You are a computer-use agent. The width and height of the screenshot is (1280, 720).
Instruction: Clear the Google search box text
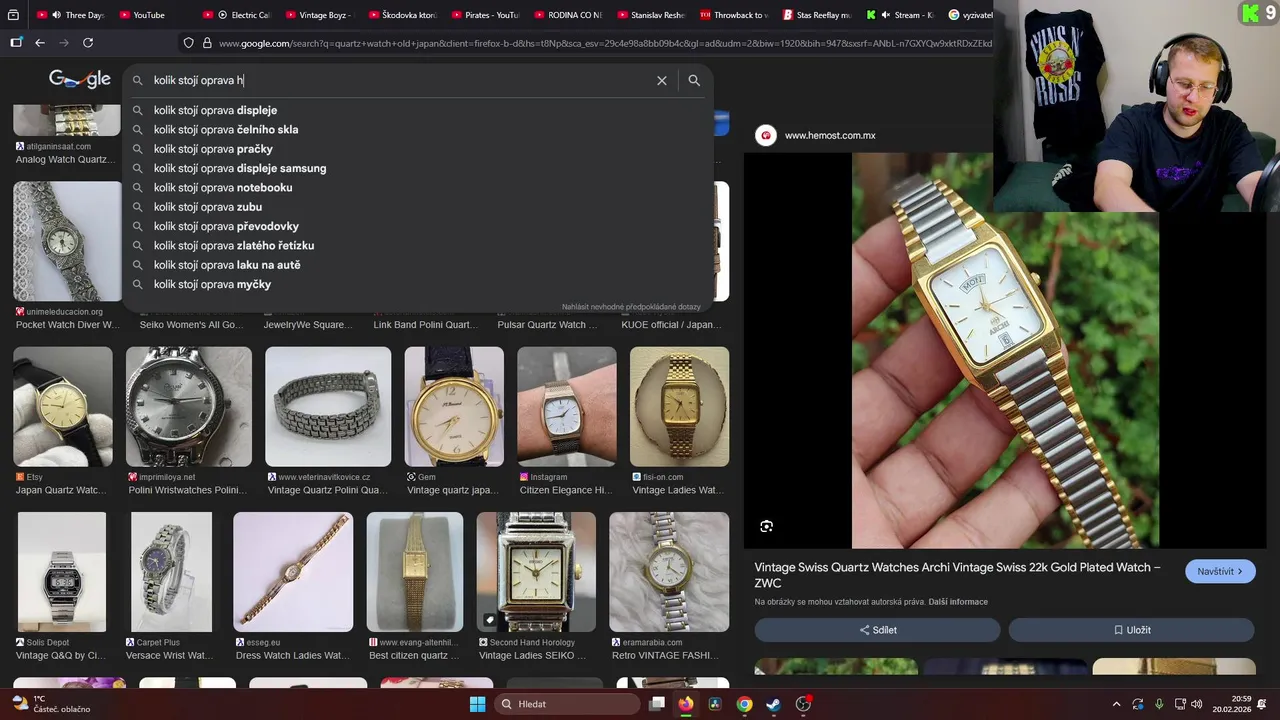[661, 81]
